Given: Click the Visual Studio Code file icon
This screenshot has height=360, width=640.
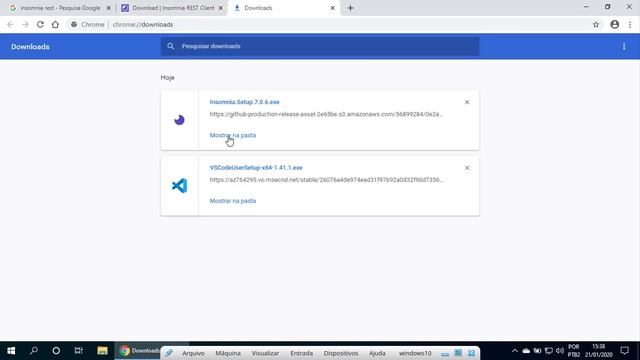Looking at the screenshot, I should pyautogui.click(x=179, y=186).
